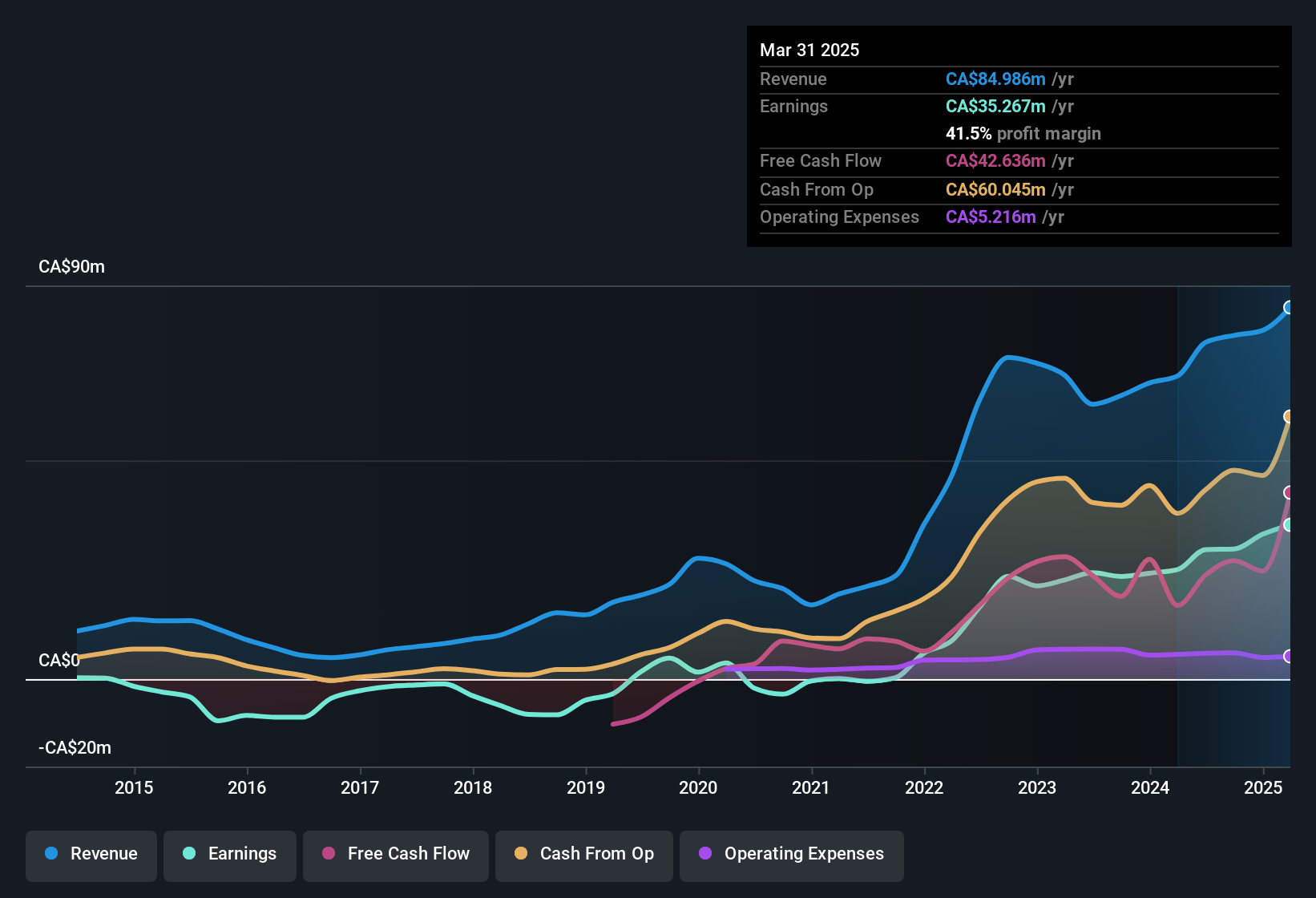Click the Cash From Op endpoint marker
The width and height of the screenshot is (1316, 898).
1289,416
